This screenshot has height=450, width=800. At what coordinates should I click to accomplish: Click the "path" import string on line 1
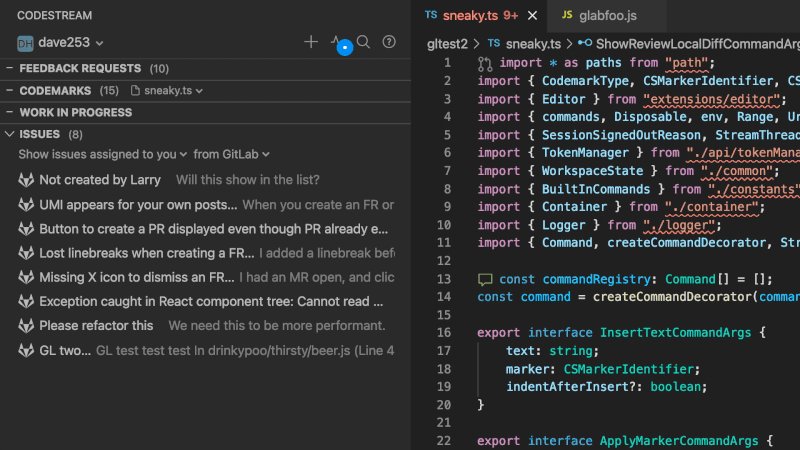coord(687,63)
